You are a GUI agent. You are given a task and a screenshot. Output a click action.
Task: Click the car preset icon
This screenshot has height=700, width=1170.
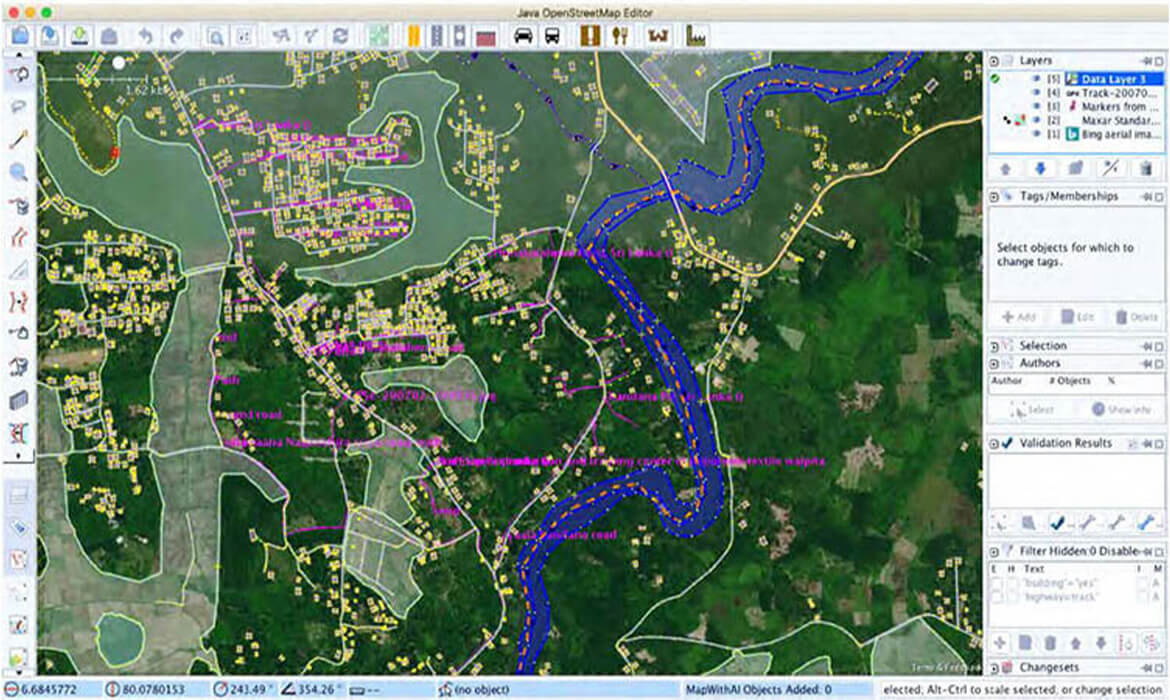(522, 36)
